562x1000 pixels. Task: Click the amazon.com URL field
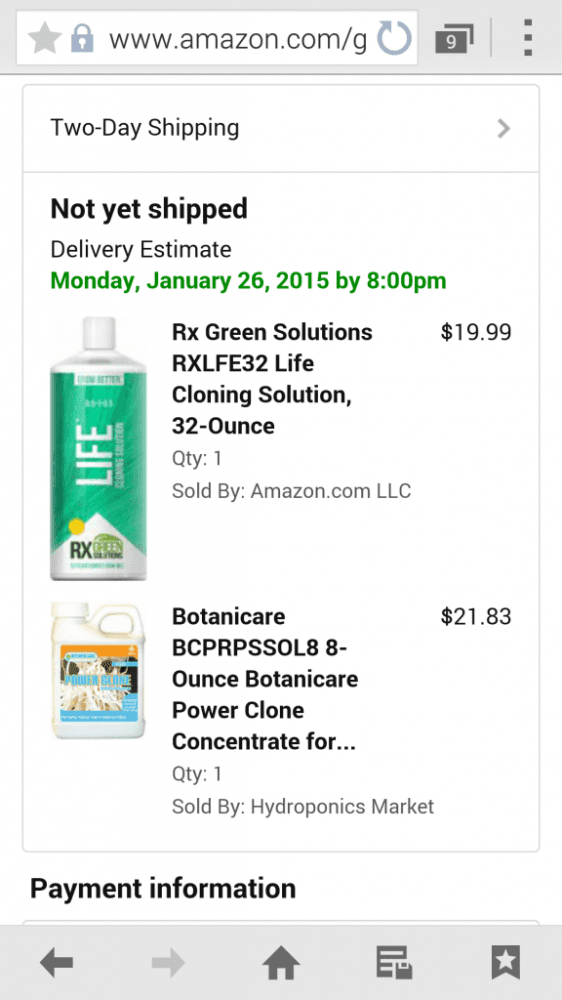coord(237,40)
